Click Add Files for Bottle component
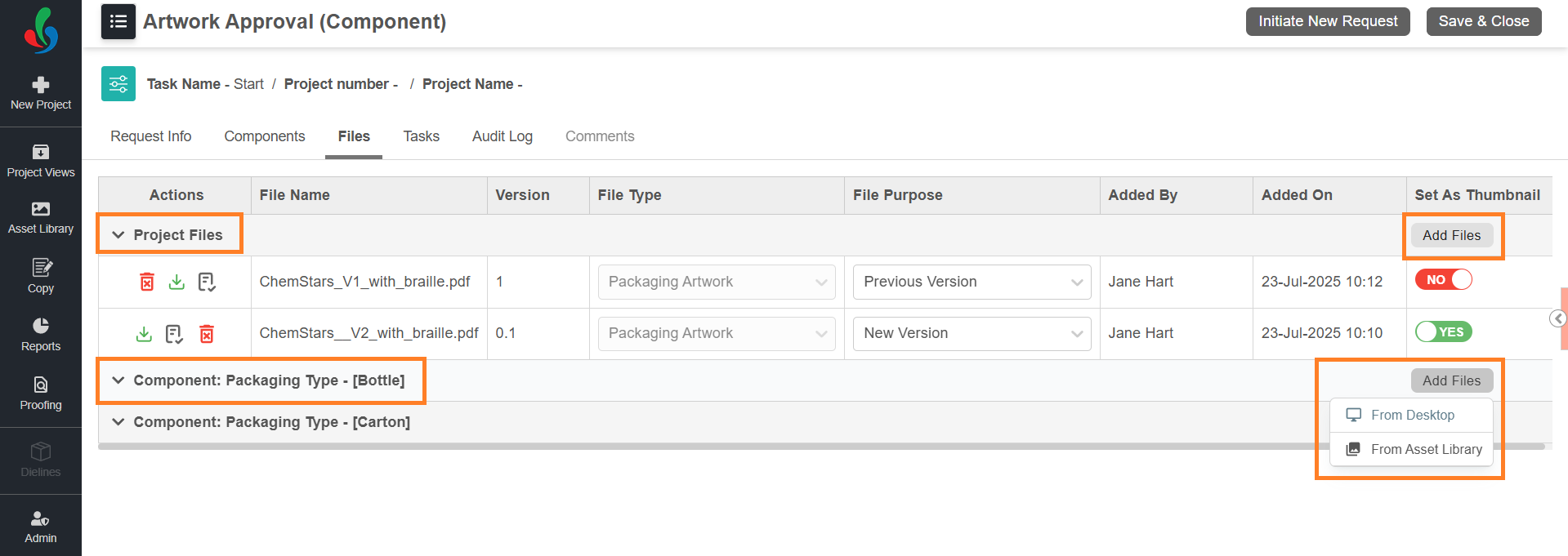1568x556 pixels. point(1452,380)
